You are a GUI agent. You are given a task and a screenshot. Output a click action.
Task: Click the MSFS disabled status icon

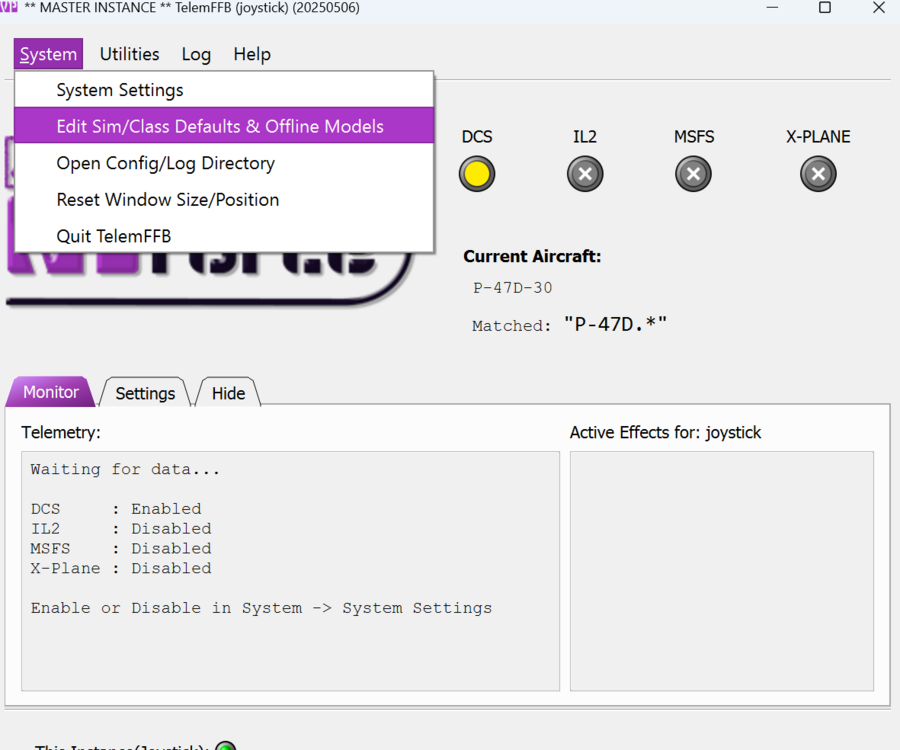pyautogui.click(x=693, y=174)
